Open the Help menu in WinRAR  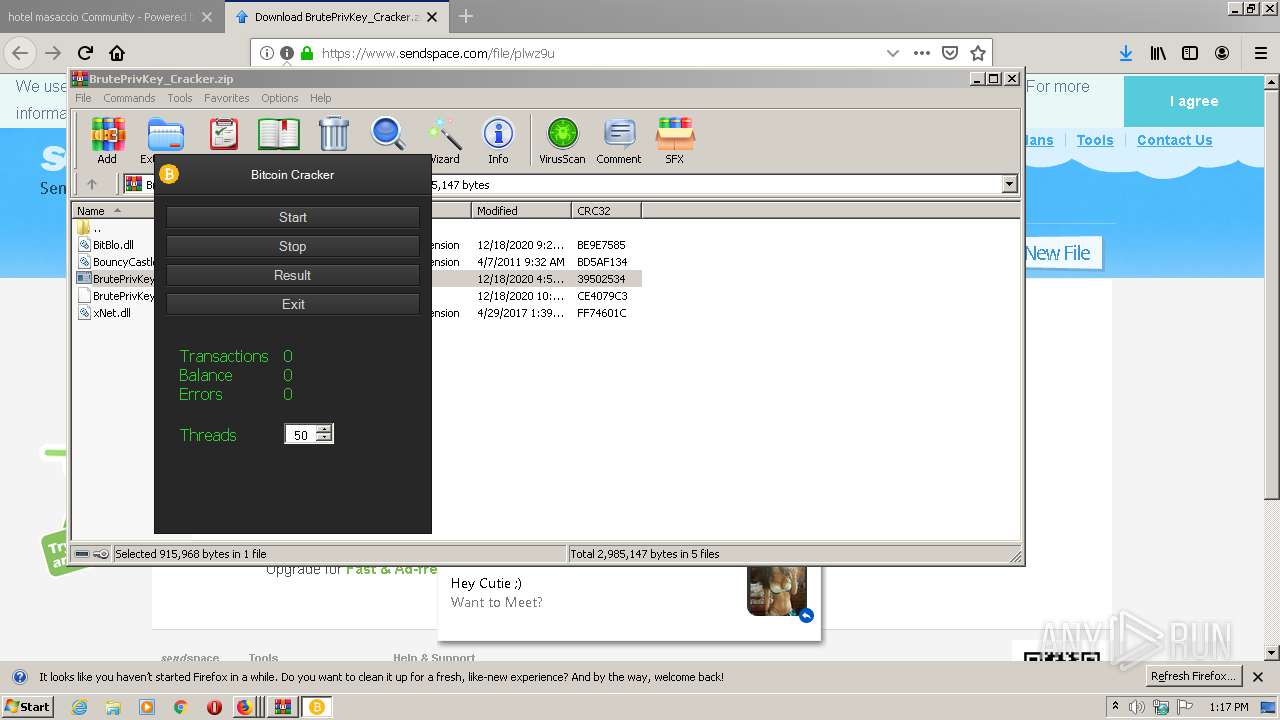[x=320, y=98]
